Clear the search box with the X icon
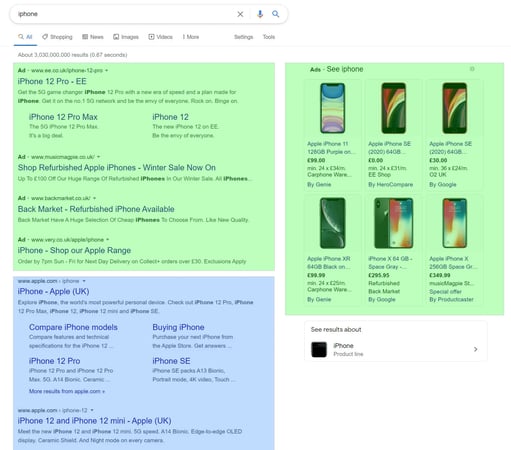 click(x=240, y=14)
